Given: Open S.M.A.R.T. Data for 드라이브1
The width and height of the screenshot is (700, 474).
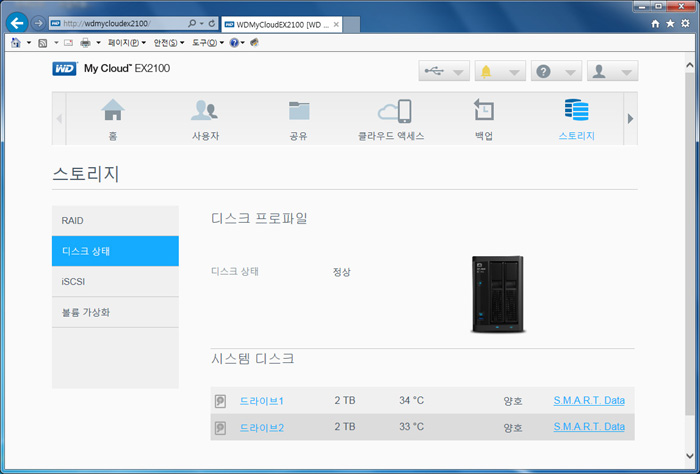Looking at the screenshot, I should [589, 400].
